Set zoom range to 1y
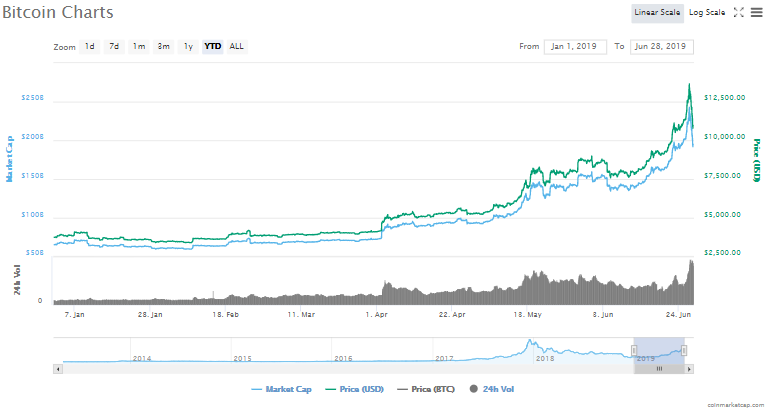 188,46
